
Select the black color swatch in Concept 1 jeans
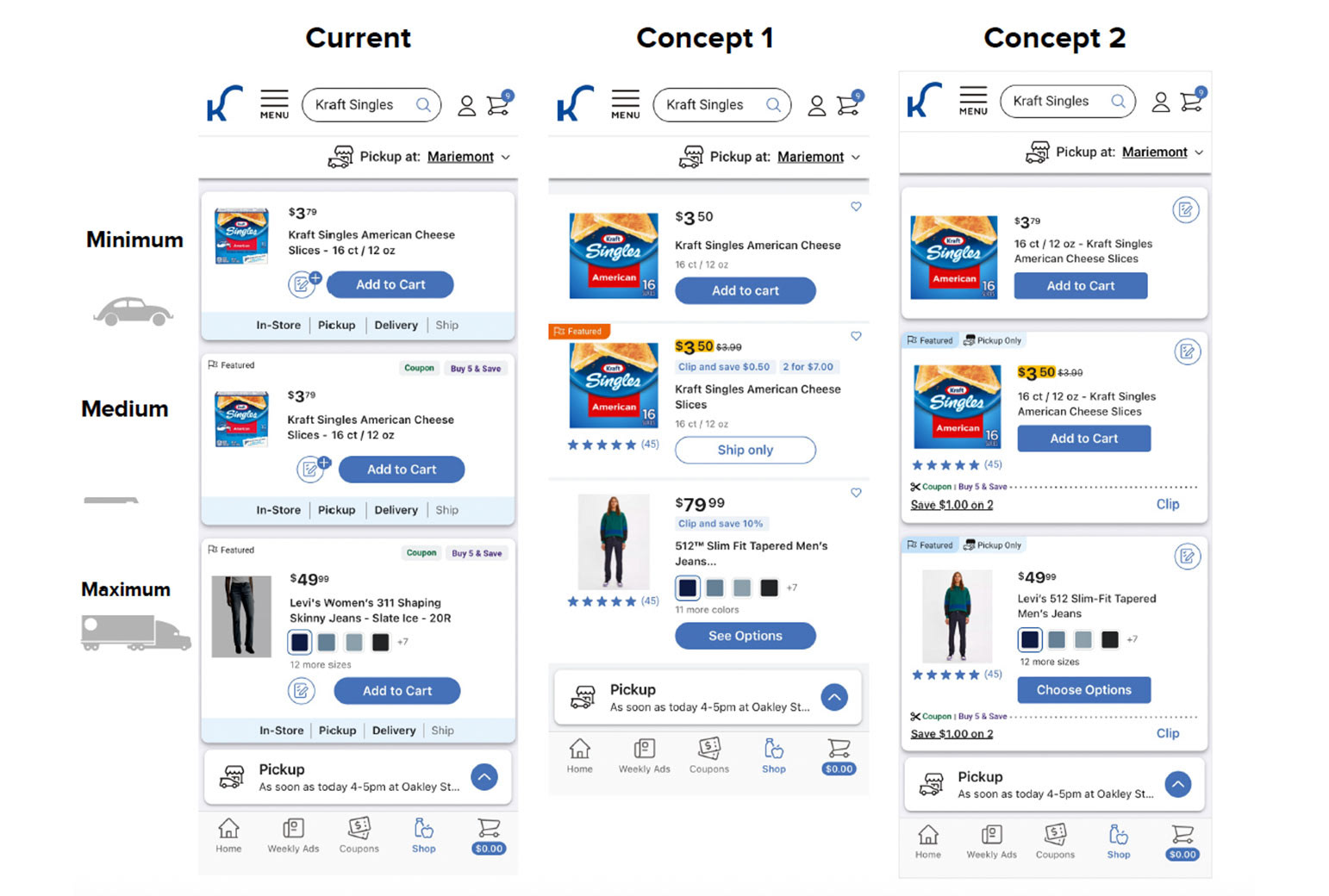pyautogui.click(x=769, y=588)
